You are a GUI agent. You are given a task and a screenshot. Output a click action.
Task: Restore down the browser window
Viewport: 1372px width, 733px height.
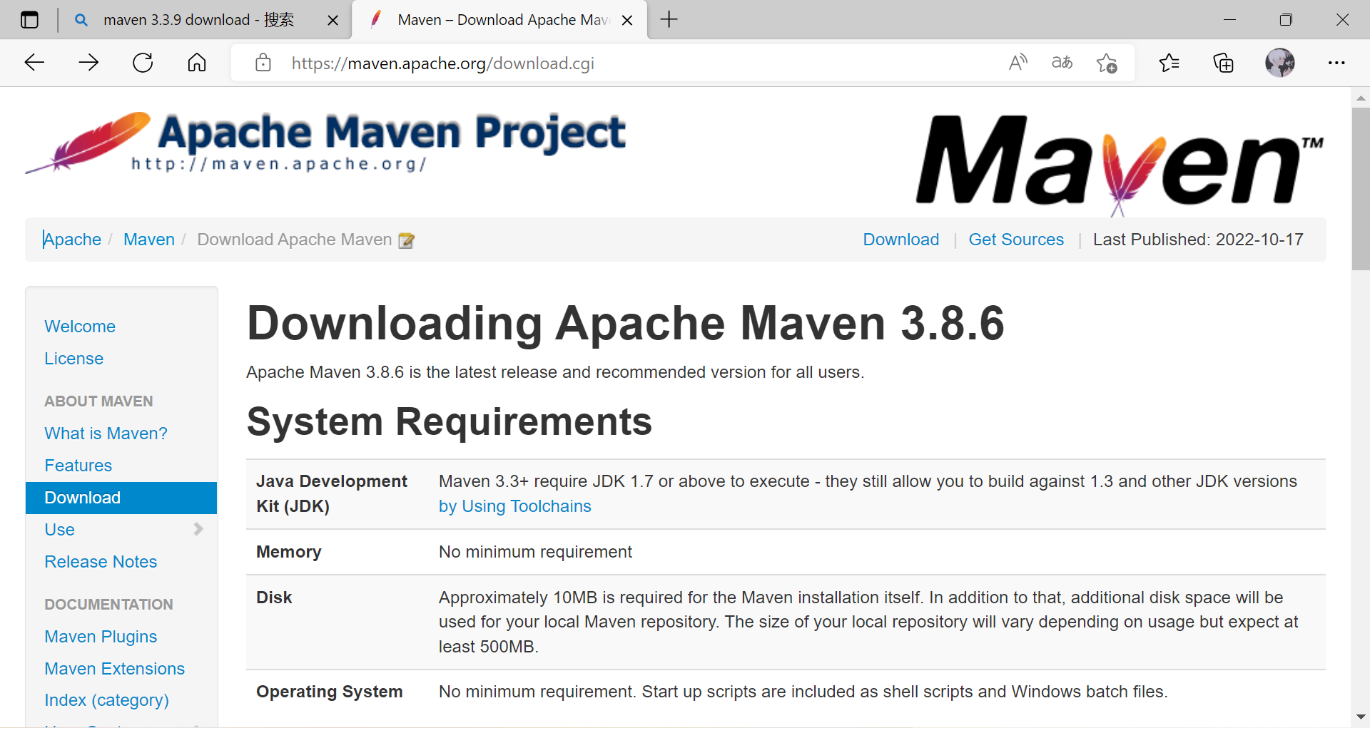pyautogui.click(x=1286, y=20)
